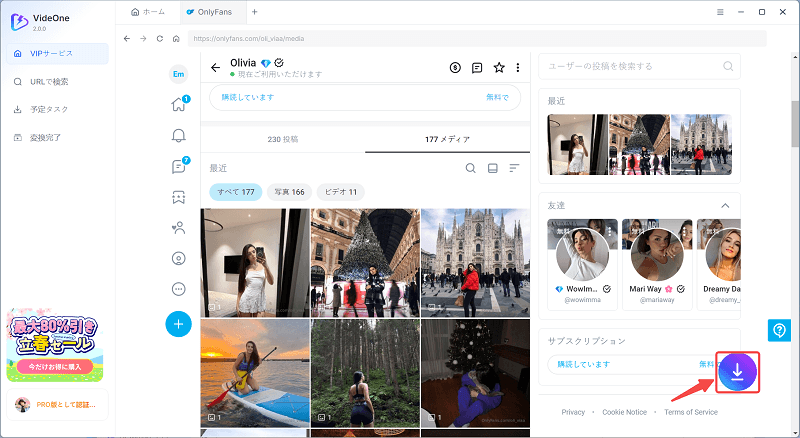The image size is (800, 438).
Task: Click the blue download button
Action: pyautogui.click(x=737, y=372)
